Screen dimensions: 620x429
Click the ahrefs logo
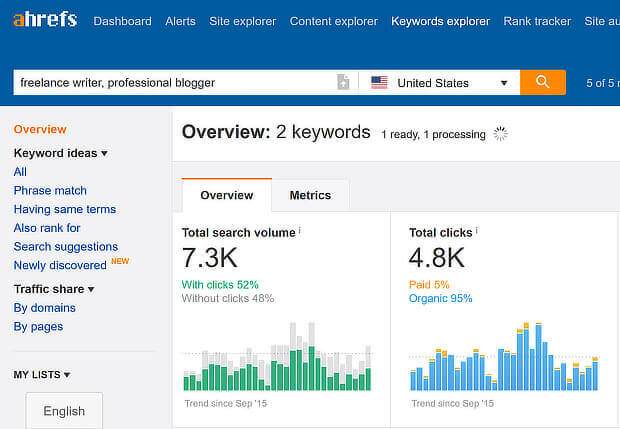45,19
